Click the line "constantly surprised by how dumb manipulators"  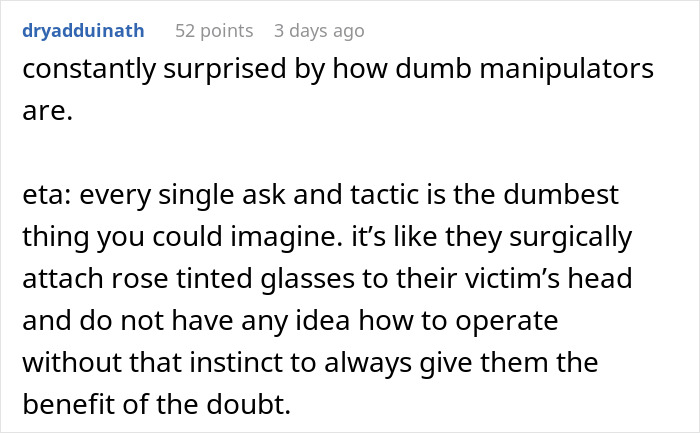(337, 70)
